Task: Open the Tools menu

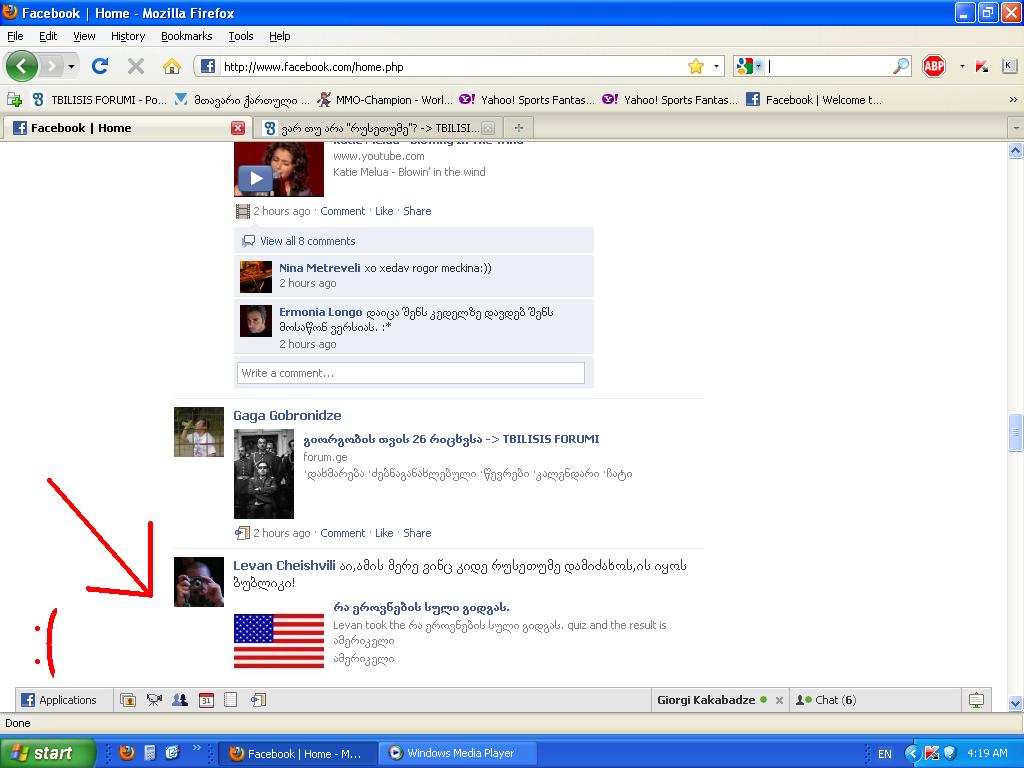Action: (x=240, y=36)
